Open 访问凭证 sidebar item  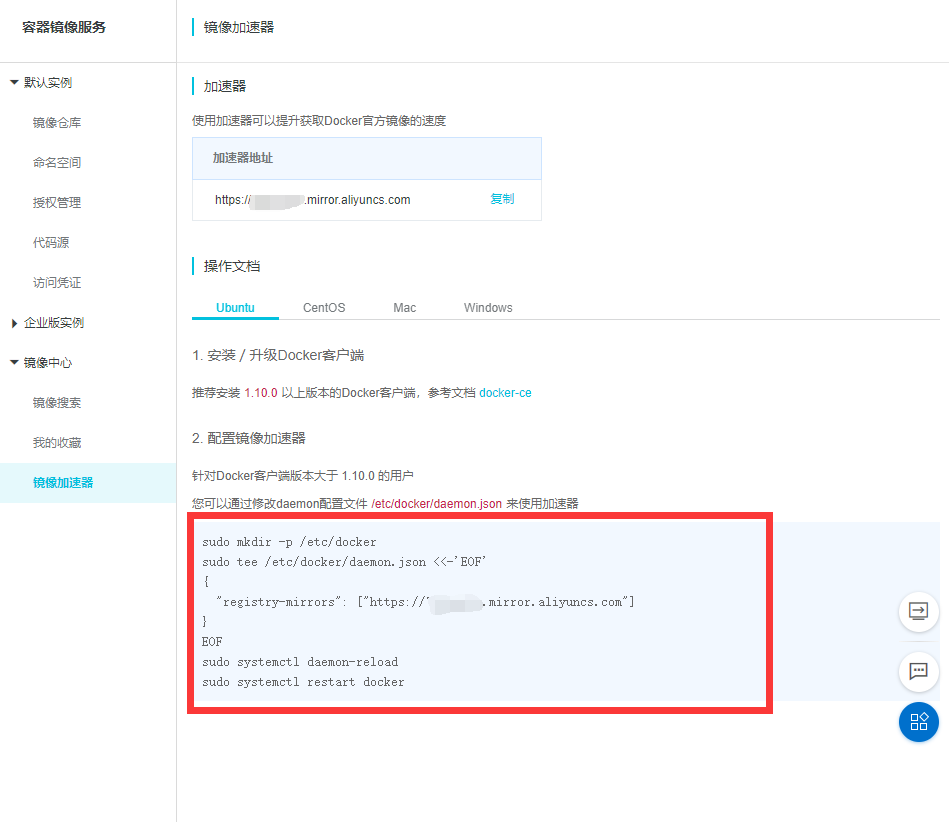point(57,283)
